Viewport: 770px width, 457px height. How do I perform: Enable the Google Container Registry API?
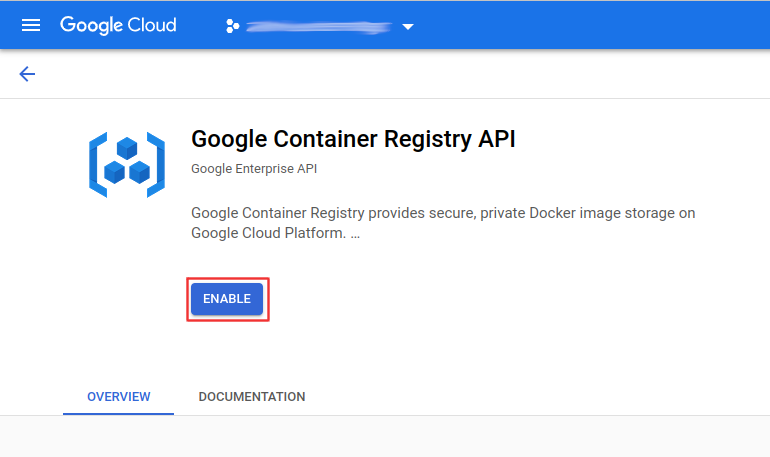click(227, 299)
